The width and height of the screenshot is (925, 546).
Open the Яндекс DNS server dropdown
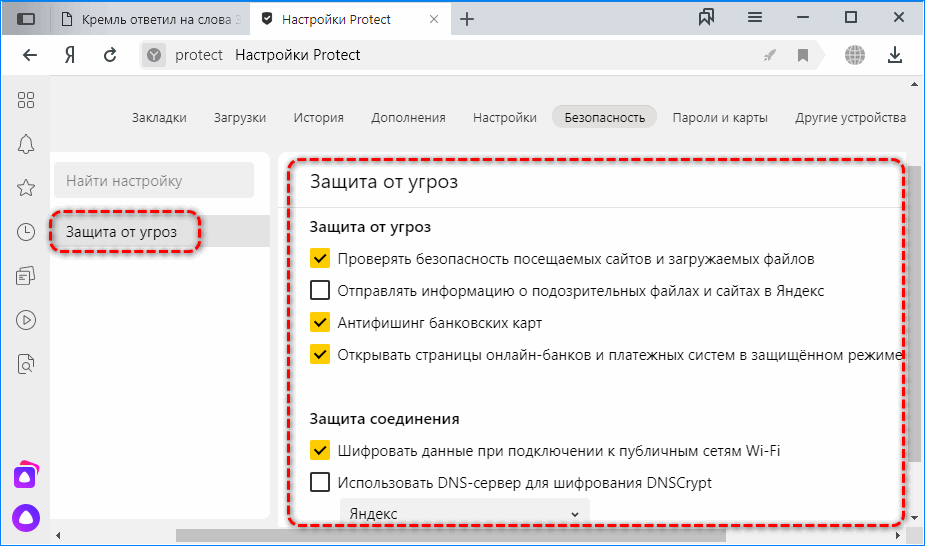[465, 512]
